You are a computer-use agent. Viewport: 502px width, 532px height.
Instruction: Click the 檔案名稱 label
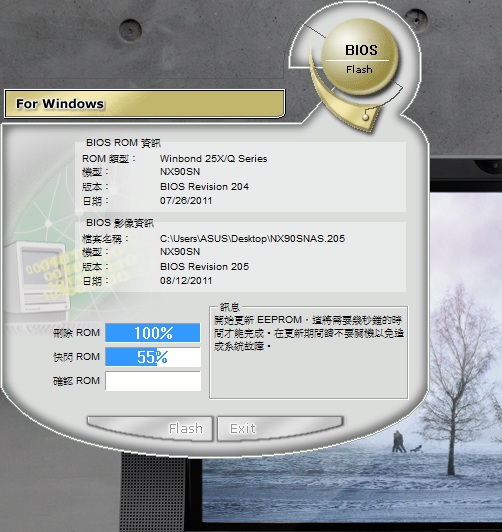(x=105, y=239)
